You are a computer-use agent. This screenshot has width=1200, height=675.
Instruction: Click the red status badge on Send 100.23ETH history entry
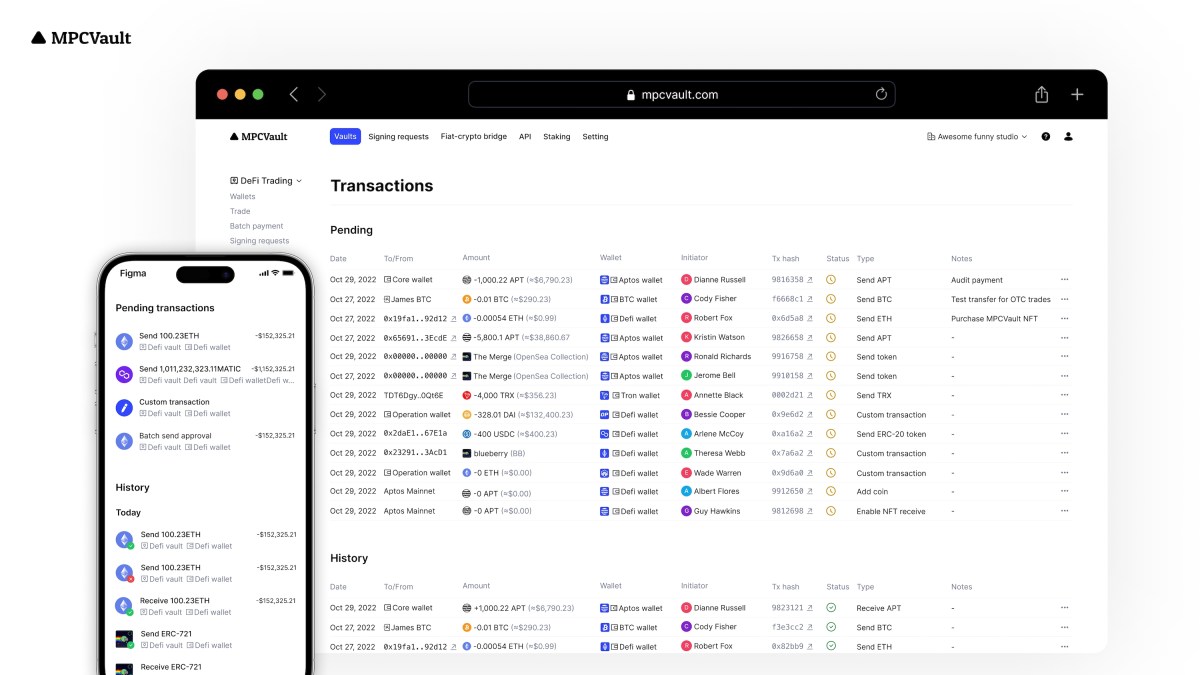point(132,578)
